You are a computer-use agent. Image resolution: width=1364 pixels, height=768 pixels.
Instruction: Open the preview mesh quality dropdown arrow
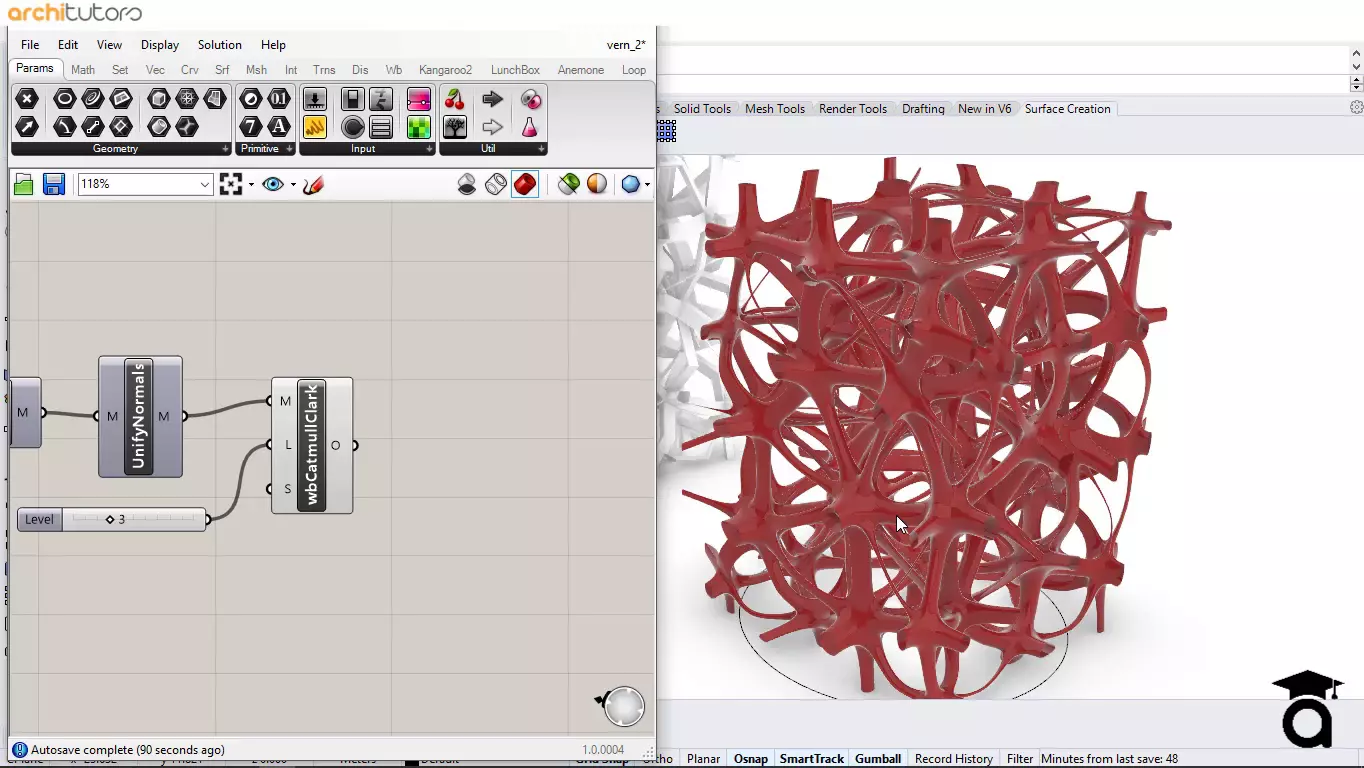[648, 184]
